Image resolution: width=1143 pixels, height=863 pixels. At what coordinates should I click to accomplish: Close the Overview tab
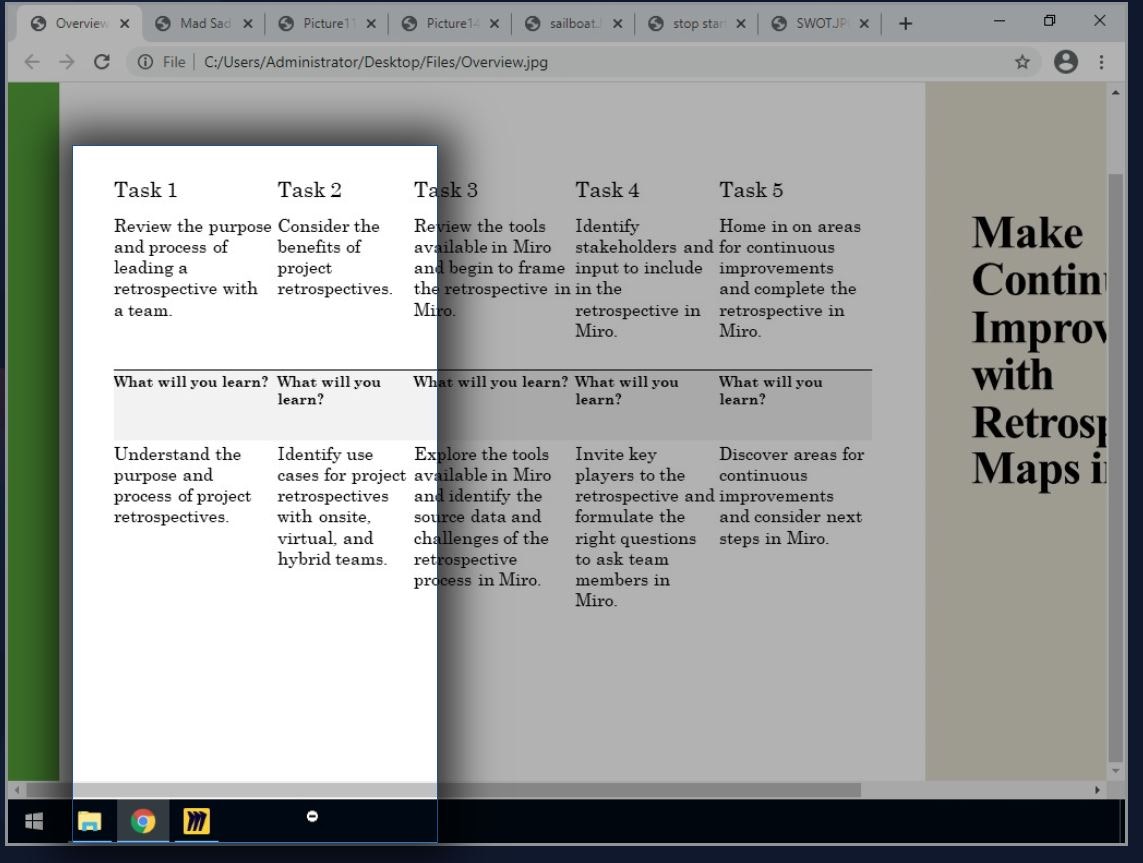pos(125,23)
